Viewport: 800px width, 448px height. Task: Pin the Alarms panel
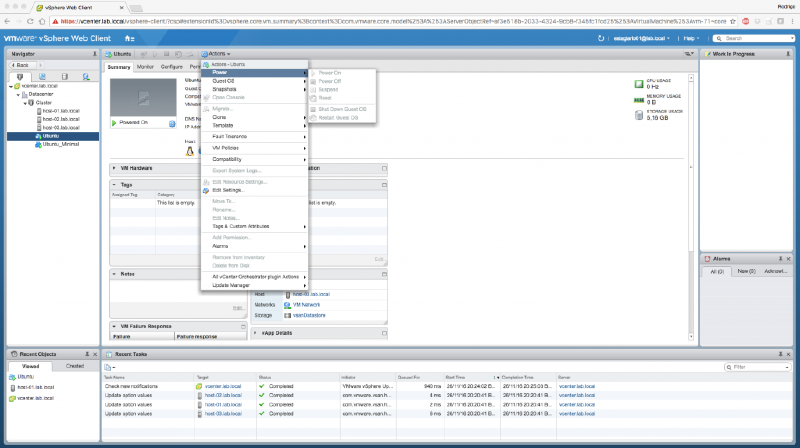[780, 259]
